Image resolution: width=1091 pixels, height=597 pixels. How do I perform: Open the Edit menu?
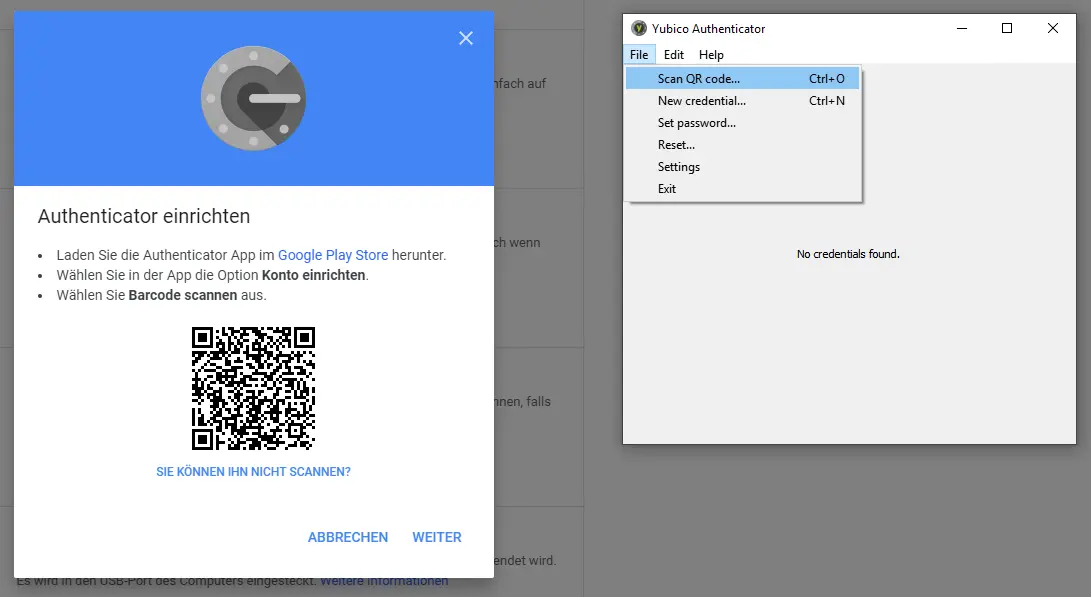(674, 54)
